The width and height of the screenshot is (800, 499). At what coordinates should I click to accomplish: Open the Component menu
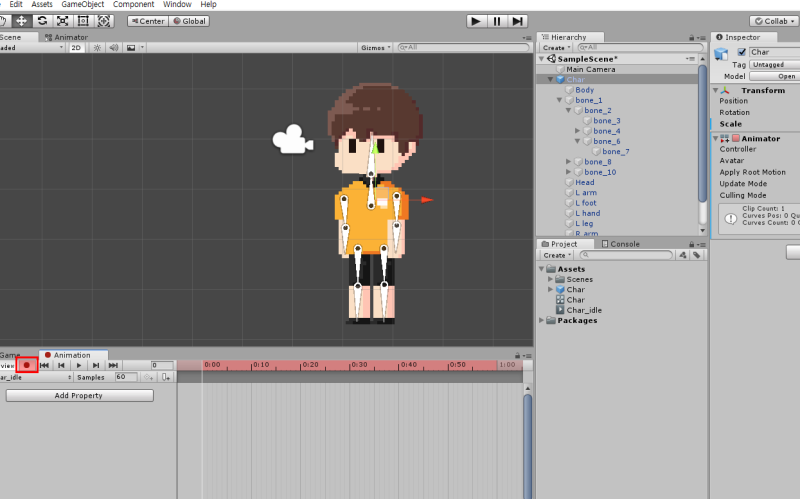pyautogui.click(x=133, y=4)
